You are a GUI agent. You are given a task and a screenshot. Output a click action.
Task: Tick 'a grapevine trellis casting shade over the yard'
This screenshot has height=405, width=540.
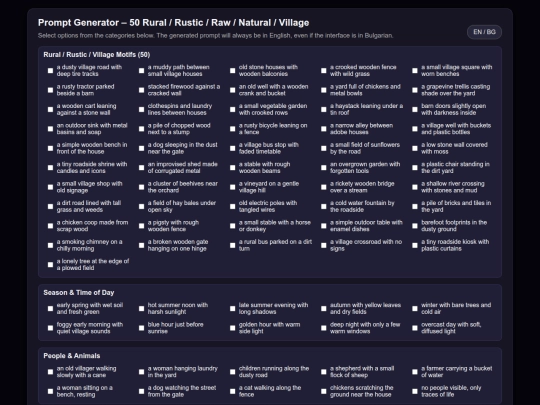pos(415,90)
